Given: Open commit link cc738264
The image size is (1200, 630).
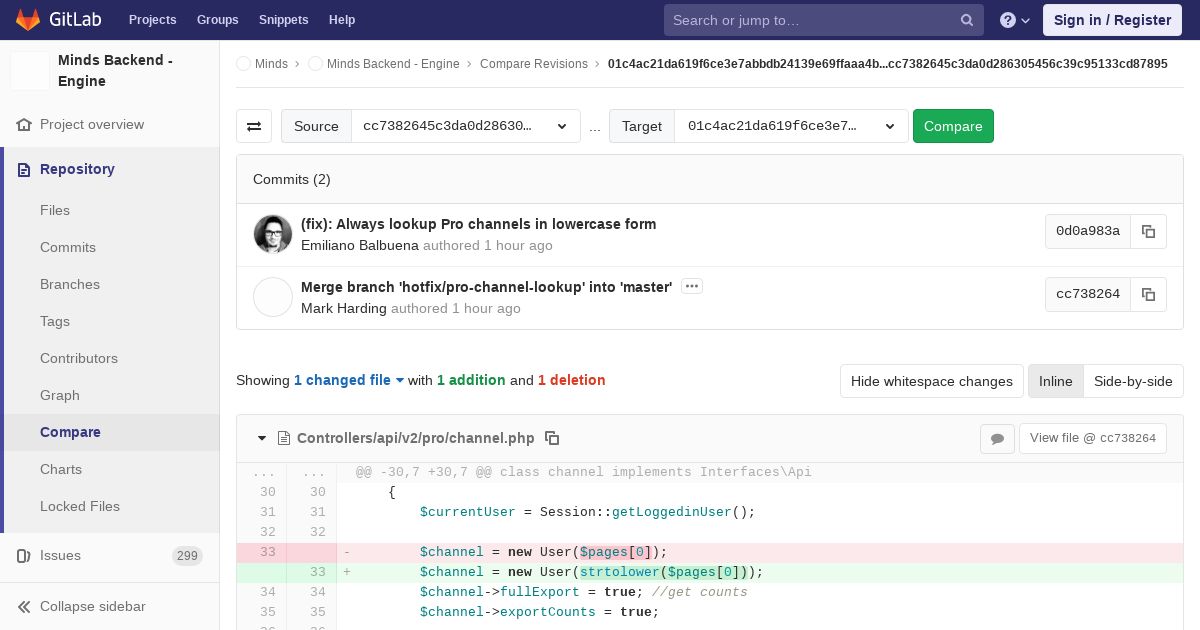Looking at the screenshot, I should (x=1088, y=294).
